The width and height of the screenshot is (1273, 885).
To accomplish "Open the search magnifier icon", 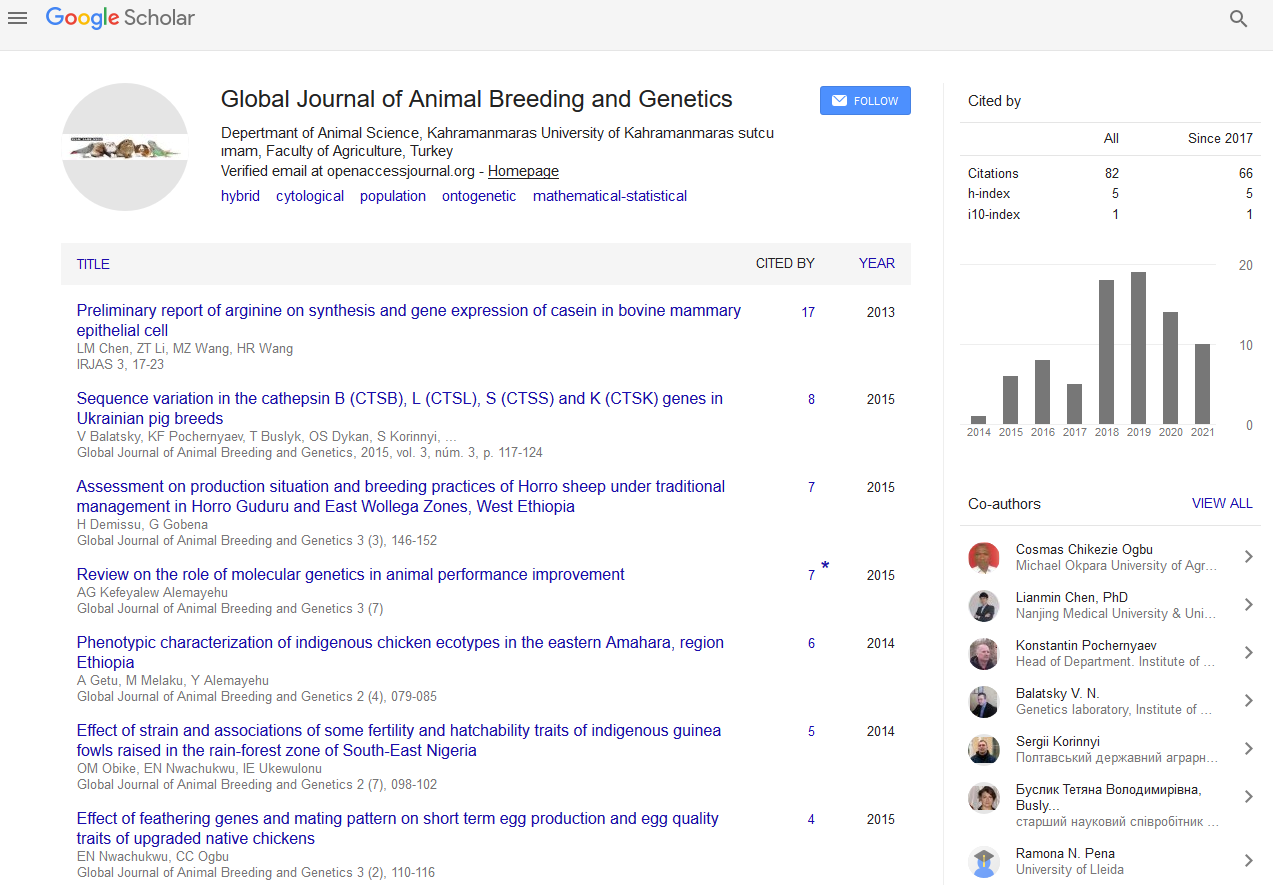I will tap(1239, 19).
